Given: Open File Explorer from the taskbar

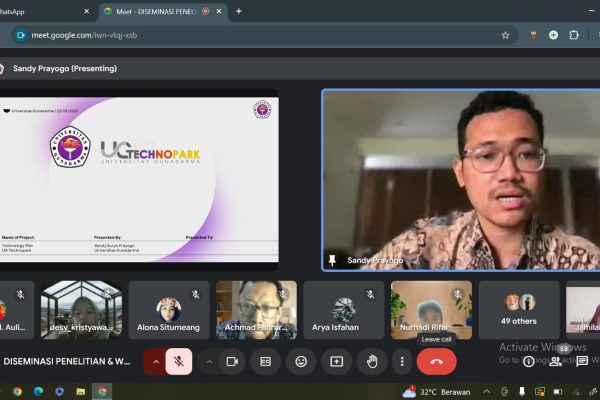Looking at the screenshot, I should (x=80, y=392).
